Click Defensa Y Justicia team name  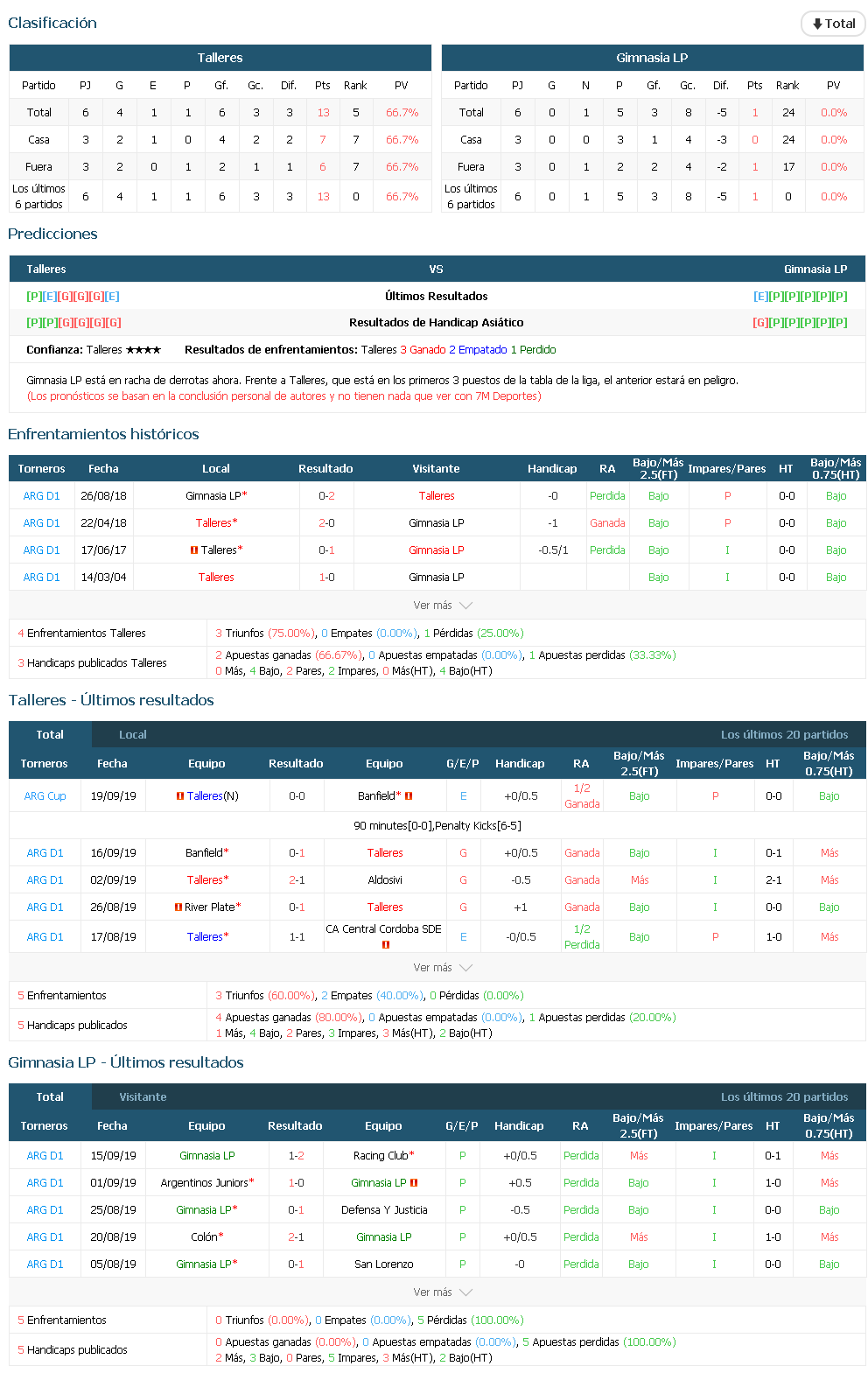[384, 1210]
